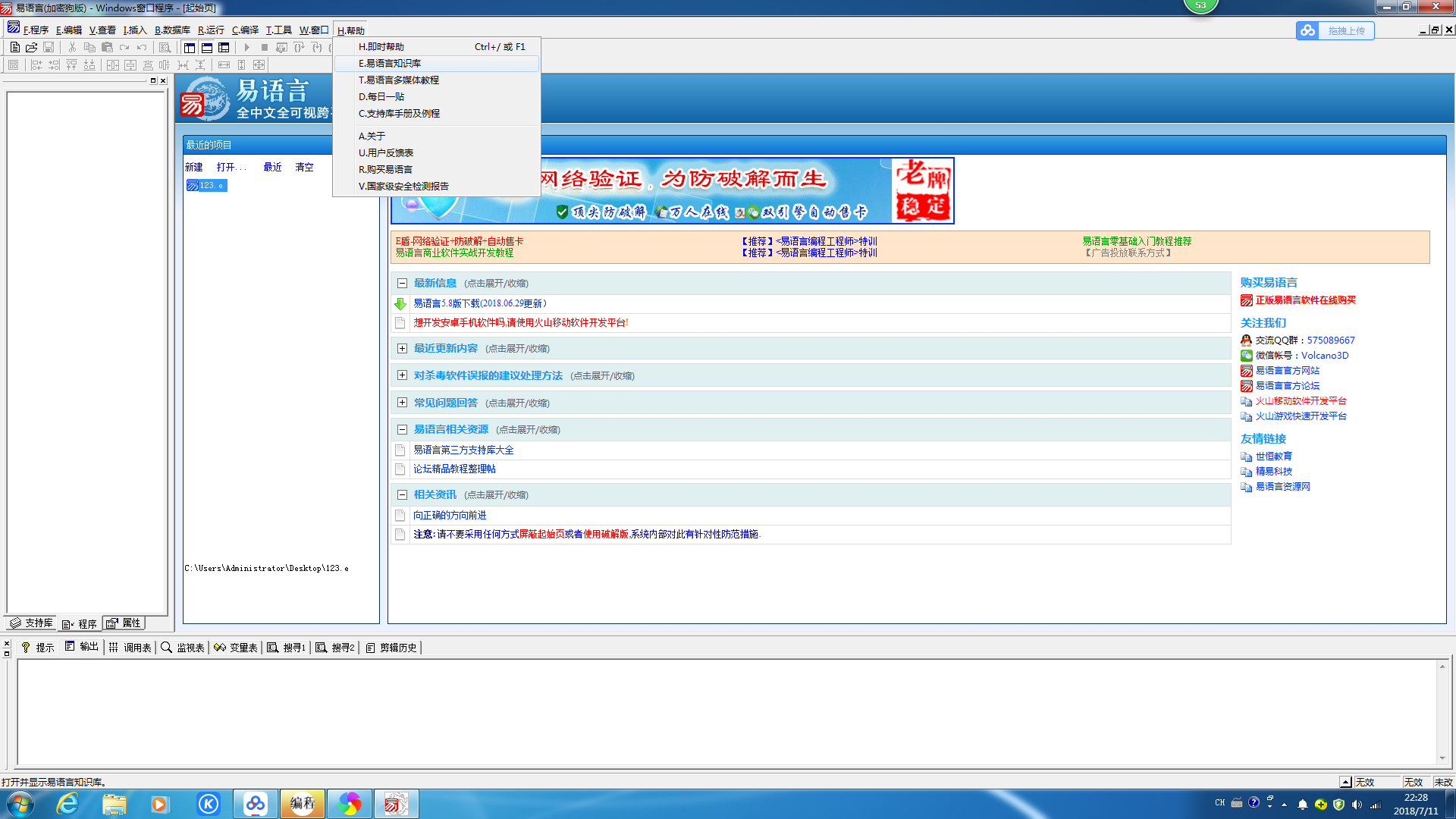Expand the 对杀毒软件误报的建议处理方法 section

pos(402,376)
